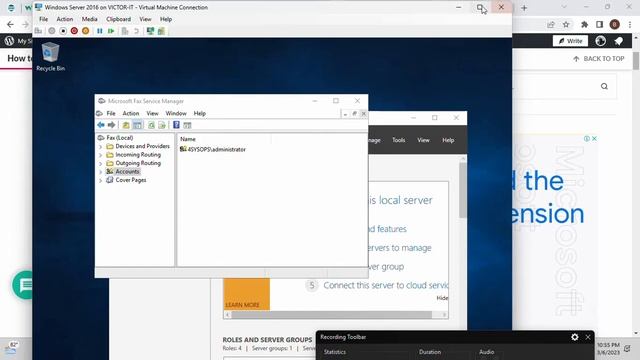Click the Refresh icon in Fax toolbar

click(151, 125)
